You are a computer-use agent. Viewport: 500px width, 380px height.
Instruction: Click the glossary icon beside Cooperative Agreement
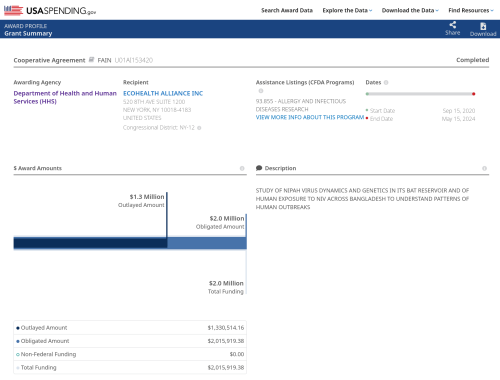(91, 60)
